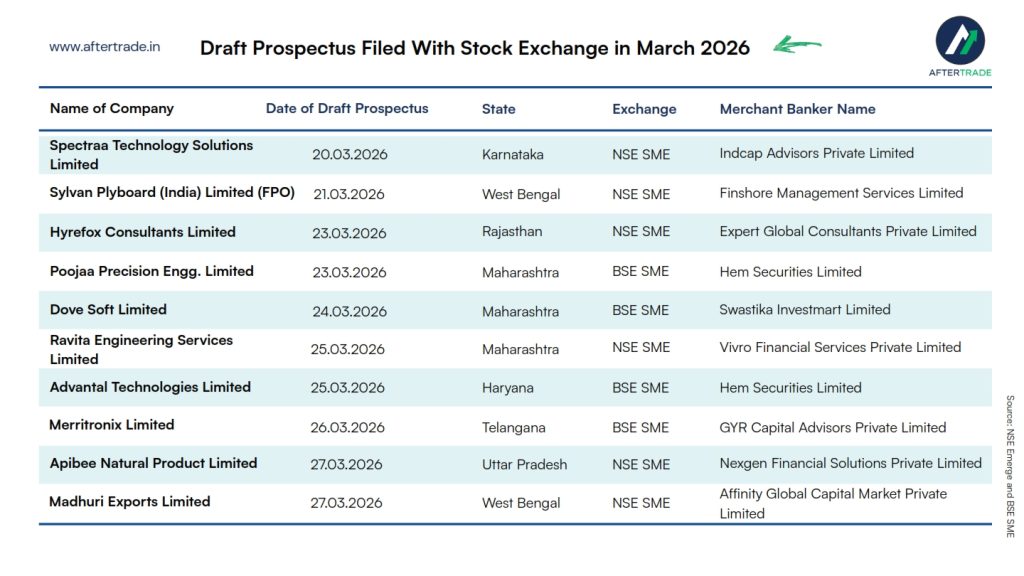Click the Exchange column header
This screenshot has height=576, width=1024.
click(644, 109)
